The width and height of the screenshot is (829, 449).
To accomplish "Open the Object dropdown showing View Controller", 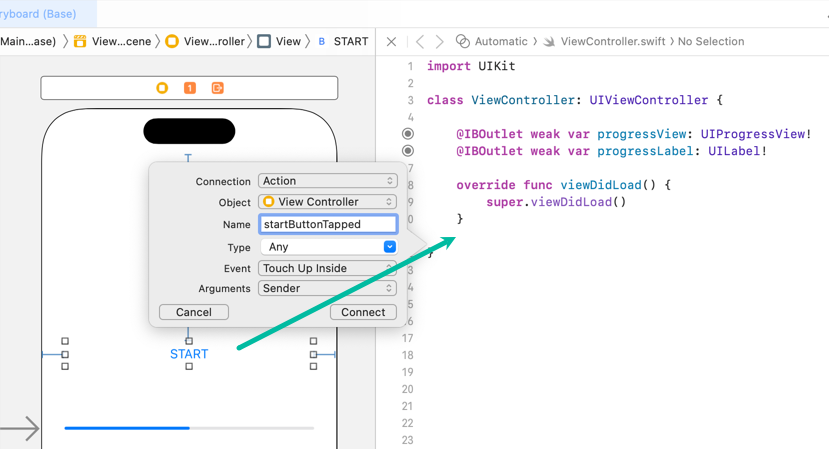I will (327, 202).
